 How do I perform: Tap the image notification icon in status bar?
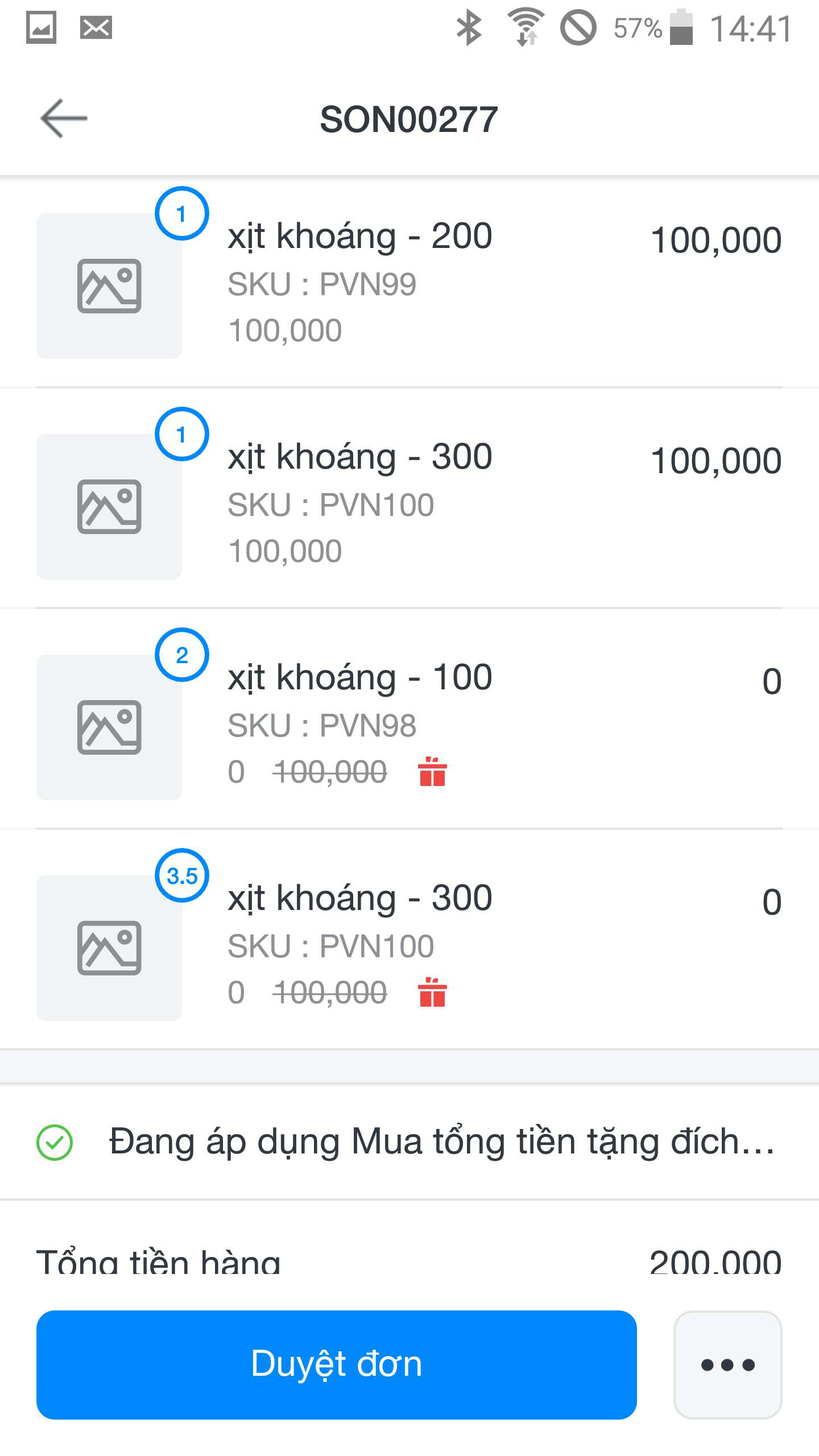(x=41, y=28)
